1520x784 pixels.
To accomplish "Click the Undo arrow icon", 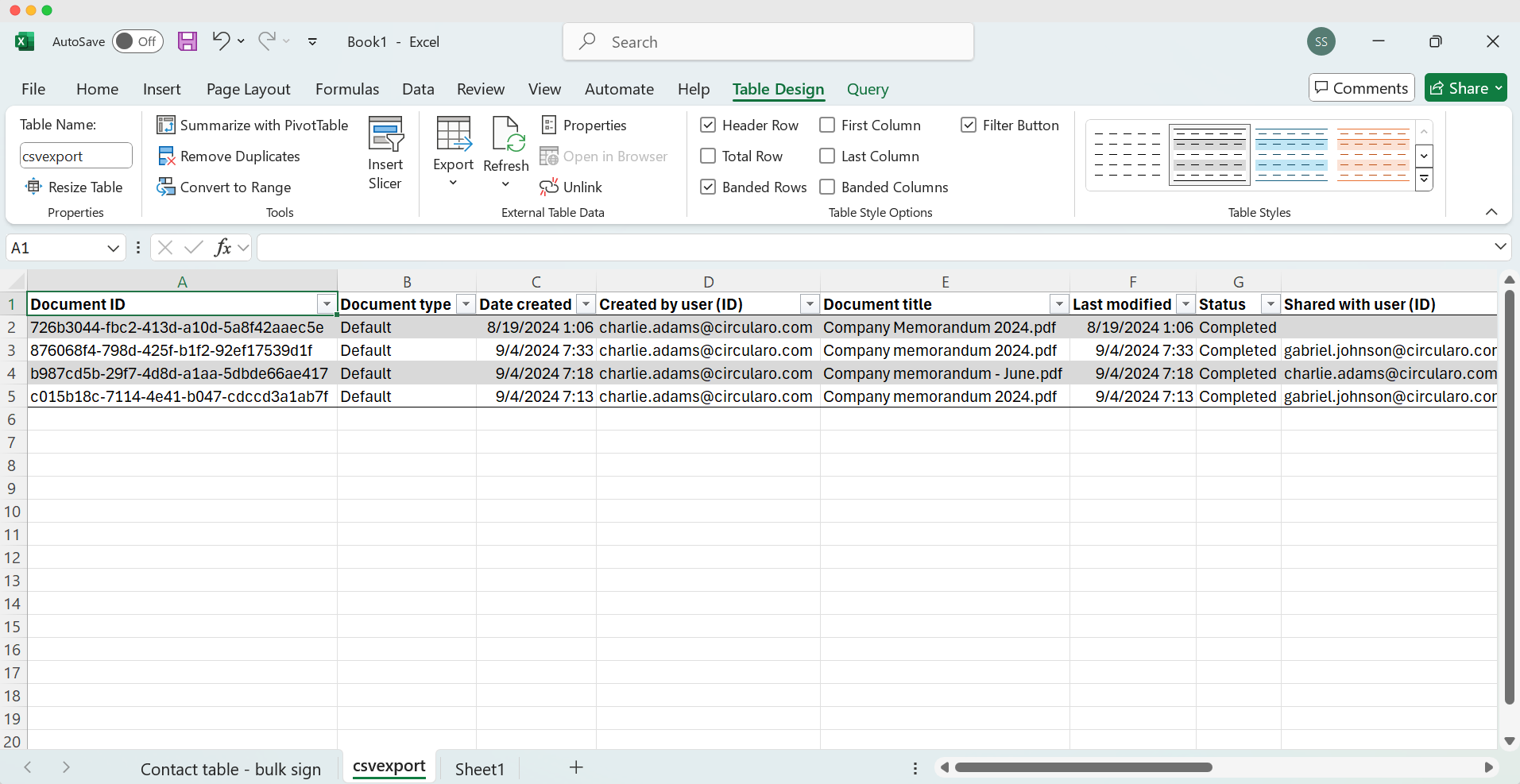I will click(x=221, y=41).
